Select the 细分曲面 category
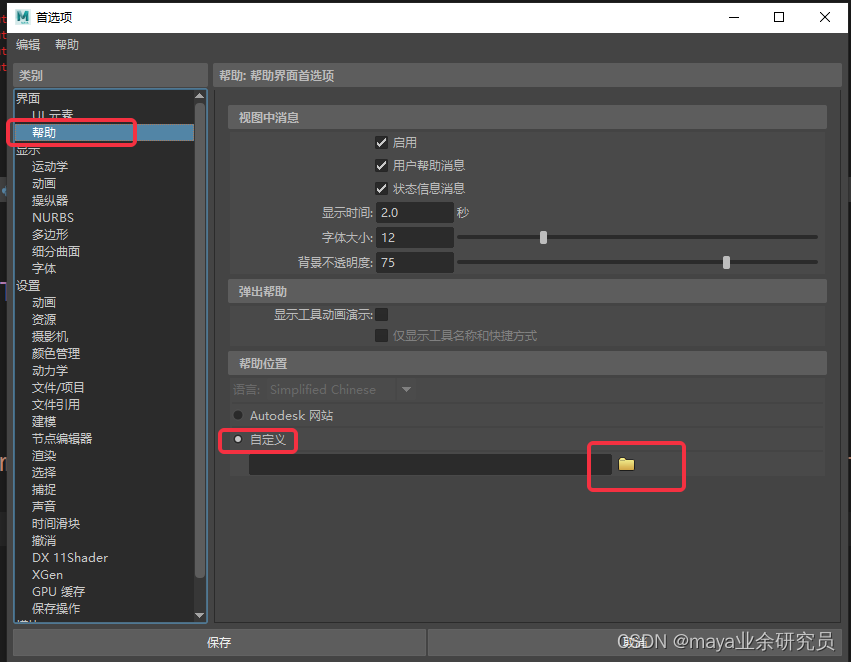Viewport: 851px width, 662px height. 56,251
